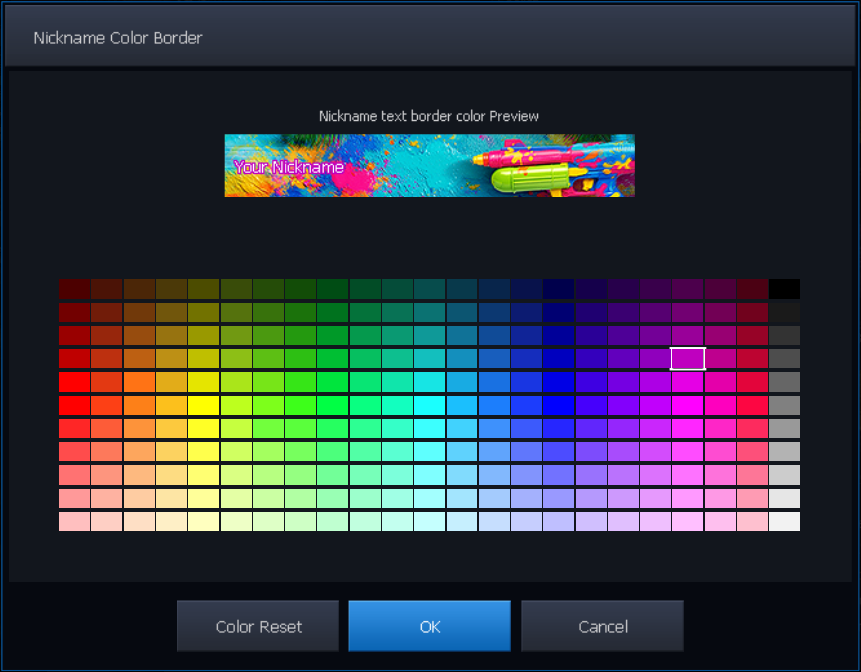Pick the pure yellow swatch in the sixth row
The image size is (861, 672).
(x=203, y=405)
